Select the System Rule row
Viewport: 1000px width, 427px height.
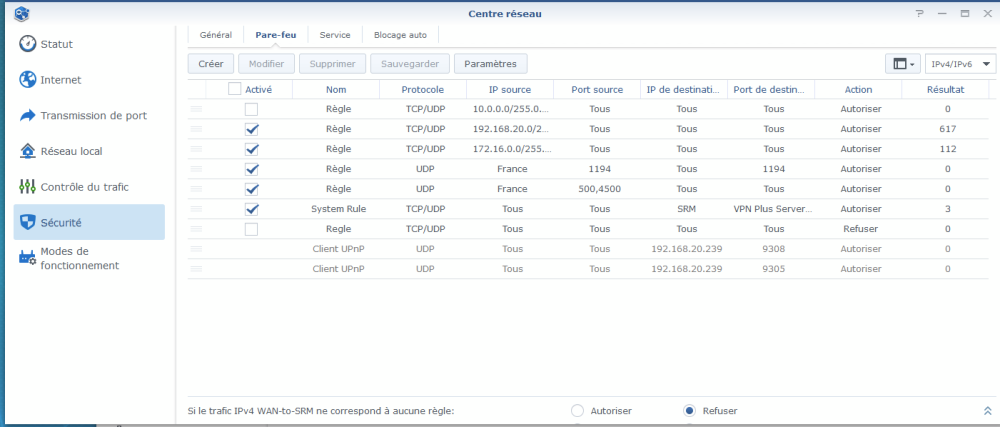pos(336,209)
